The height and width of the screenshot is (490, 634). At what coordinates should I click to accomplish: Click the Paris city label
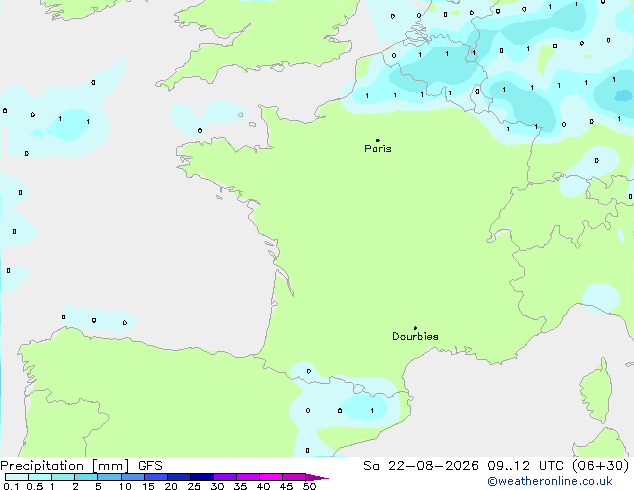coord(378,149)
